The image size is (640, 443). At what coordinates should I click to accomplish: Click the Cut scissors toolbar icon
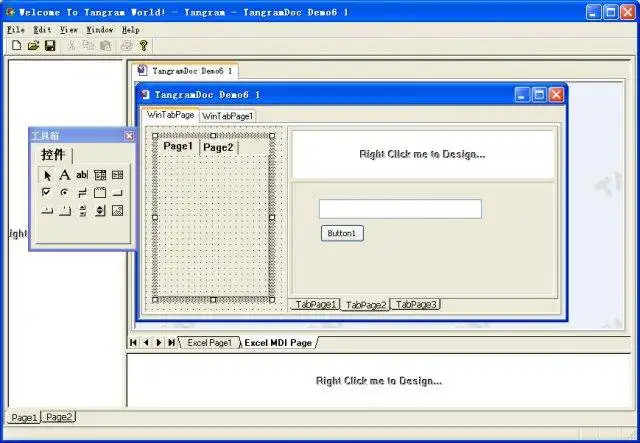coord(71,45)
